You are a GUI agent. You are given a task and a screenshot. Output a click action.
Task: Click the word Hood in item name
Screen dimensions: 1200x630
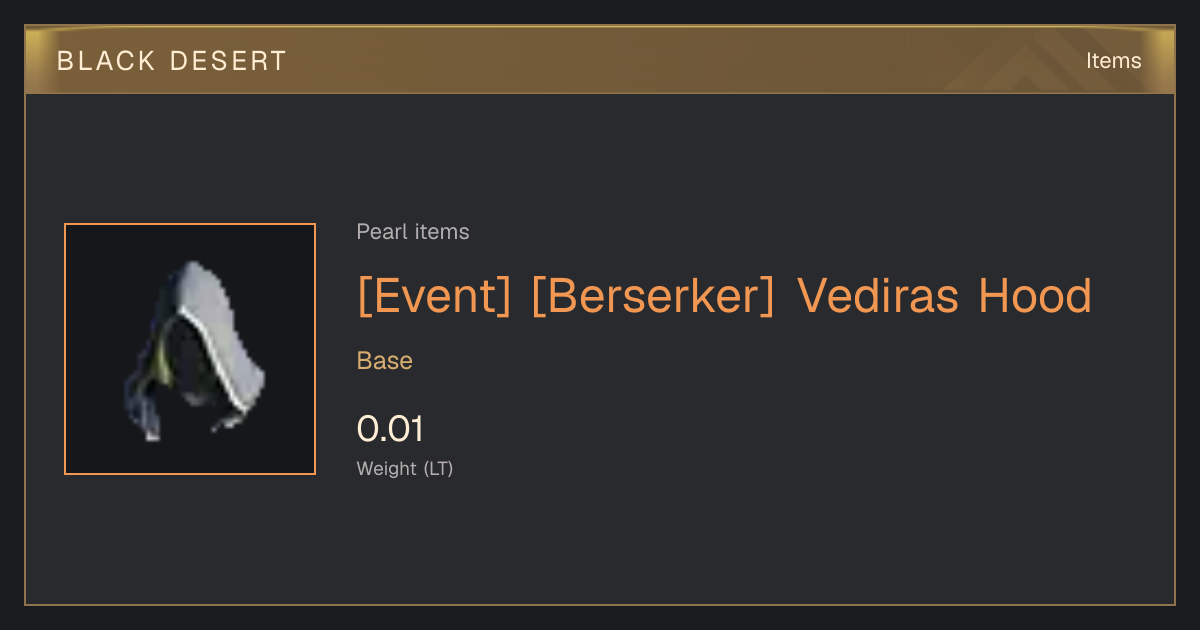[1035, 296]
